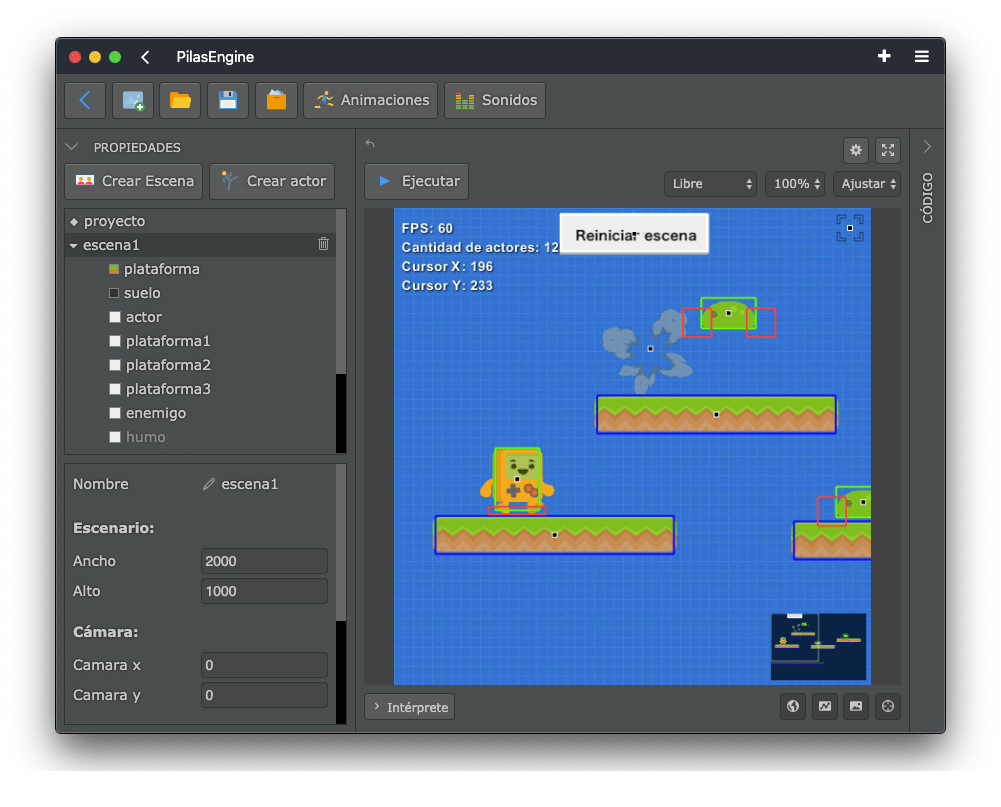Click the plus icon in title bar
This screenshot has width=1001, height=807.
coord(884,56)
